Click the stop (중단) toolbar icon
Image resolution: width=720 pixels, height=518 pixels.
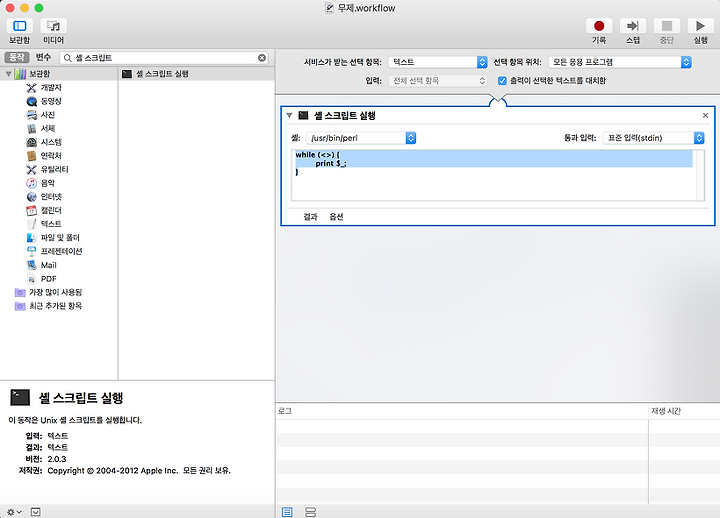(667, 26)
